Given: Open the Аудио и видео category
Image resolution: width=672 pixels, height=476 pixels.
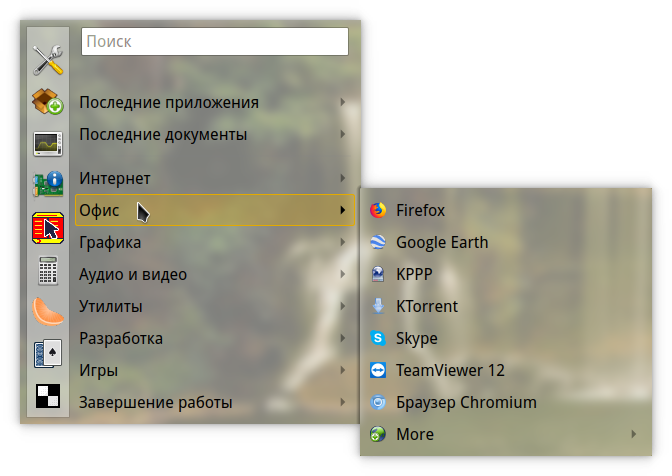Looking at the screenshot, I should click(x=215, y=274).
